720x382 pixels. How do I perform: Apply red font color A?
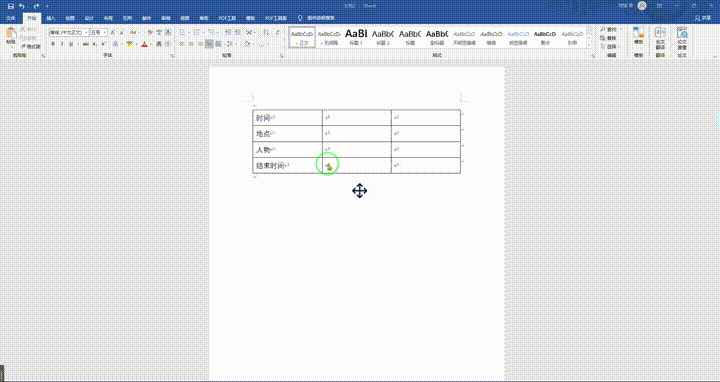(x=145, y=44)
